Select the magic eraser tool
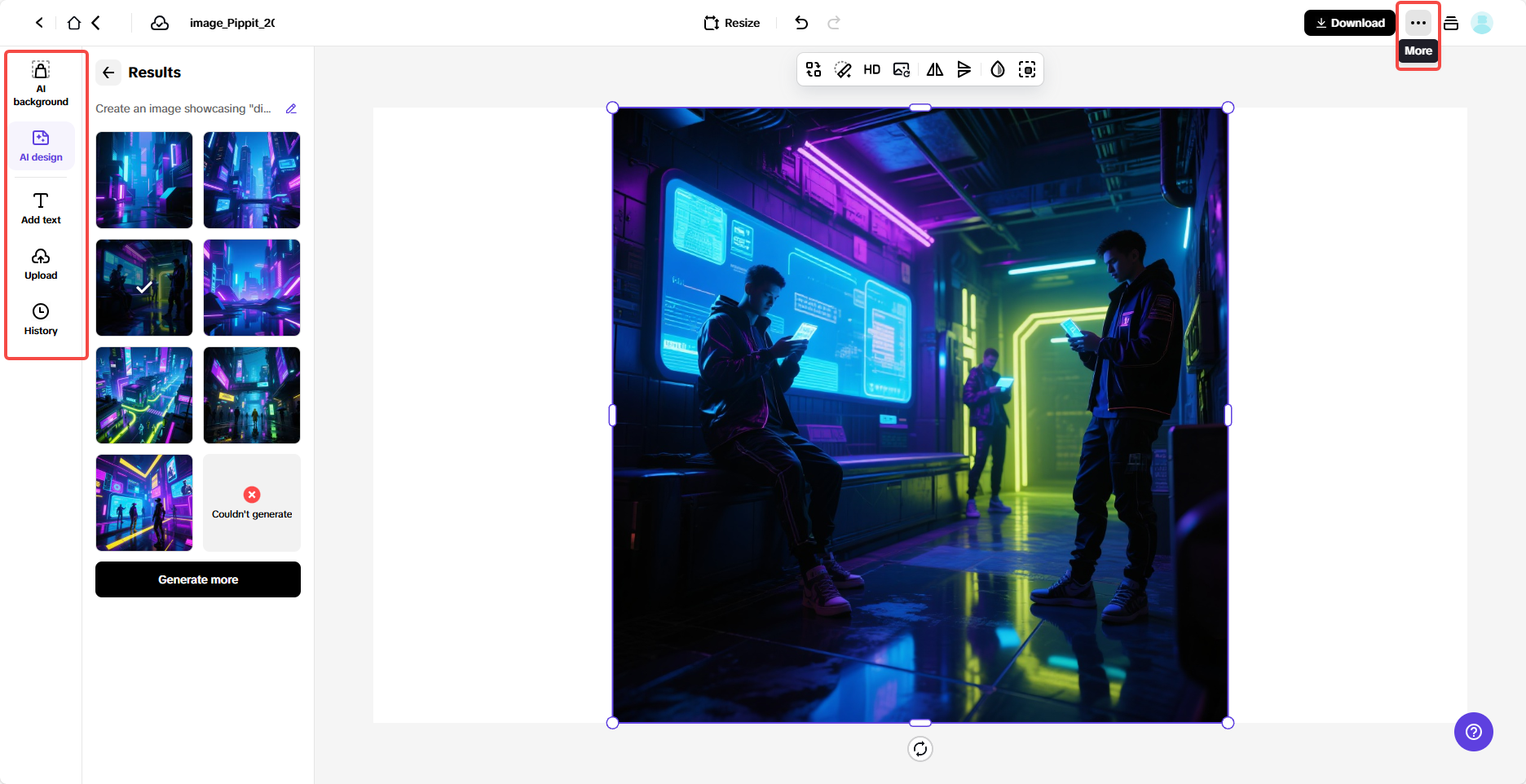 click(x=843, y=70)
